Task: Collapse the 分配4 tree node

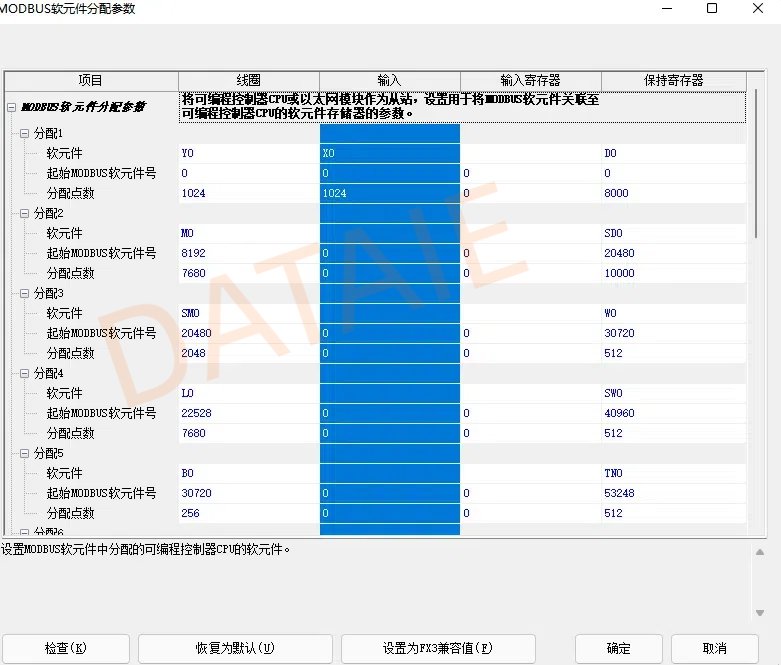Action: click(x=24, y=374)
